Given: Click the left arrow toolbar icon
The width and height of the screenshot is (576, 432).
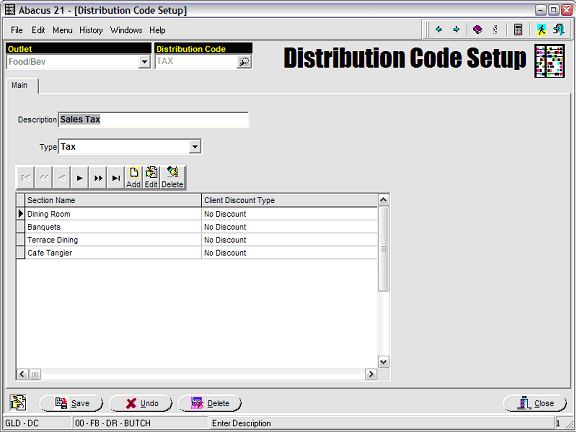Looking at the screenshot, I should point(439,29).
